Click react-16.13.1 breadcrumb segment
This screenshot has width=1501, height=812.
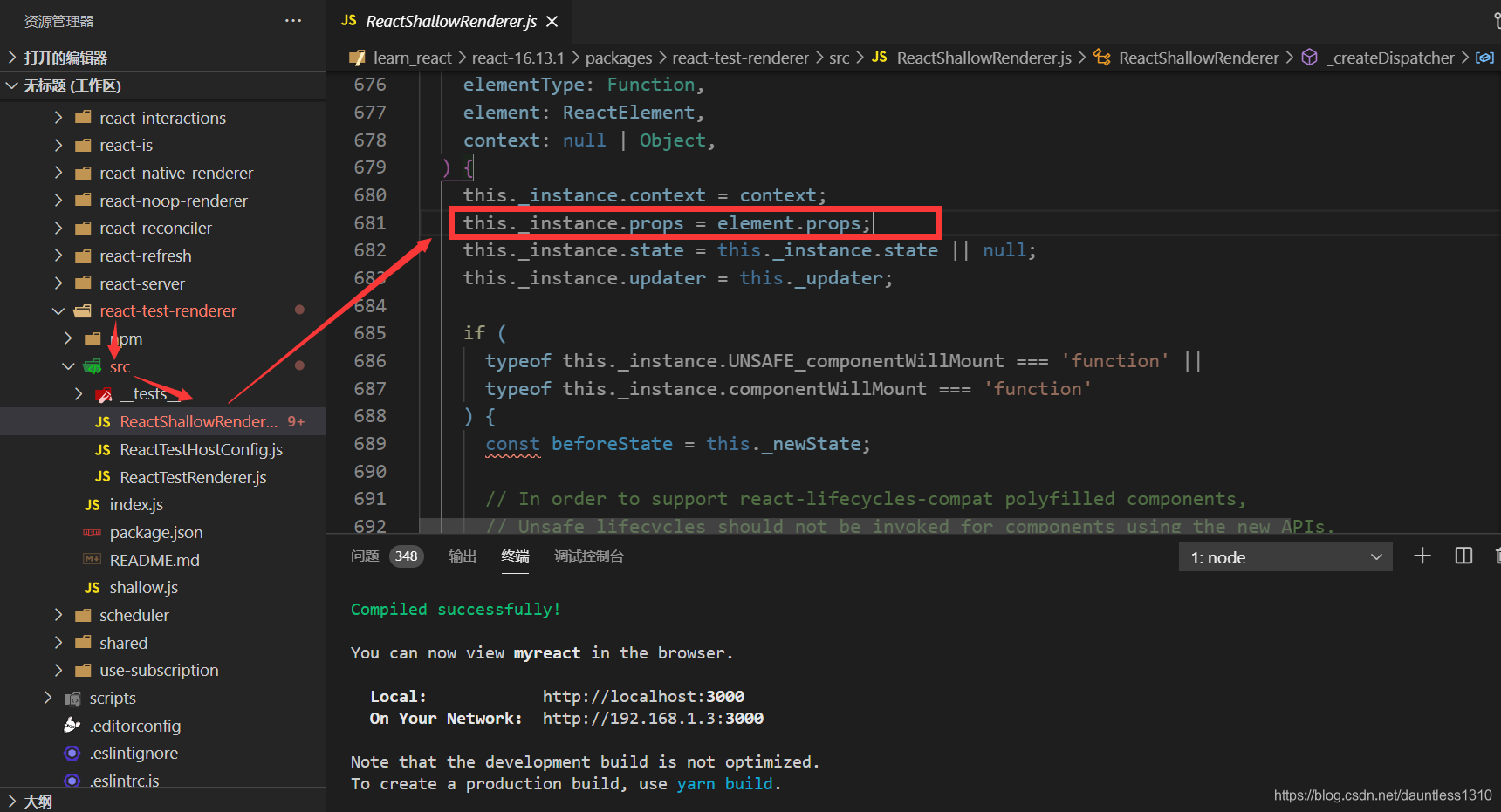pyautogui.click(x=518, y=58)
